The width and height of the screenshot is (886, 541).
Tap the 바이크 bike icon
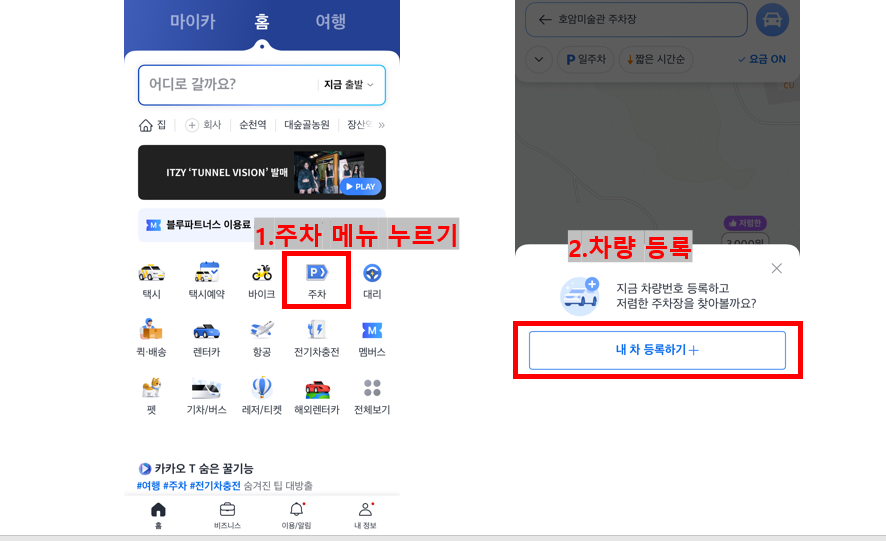tap(262, 279)
